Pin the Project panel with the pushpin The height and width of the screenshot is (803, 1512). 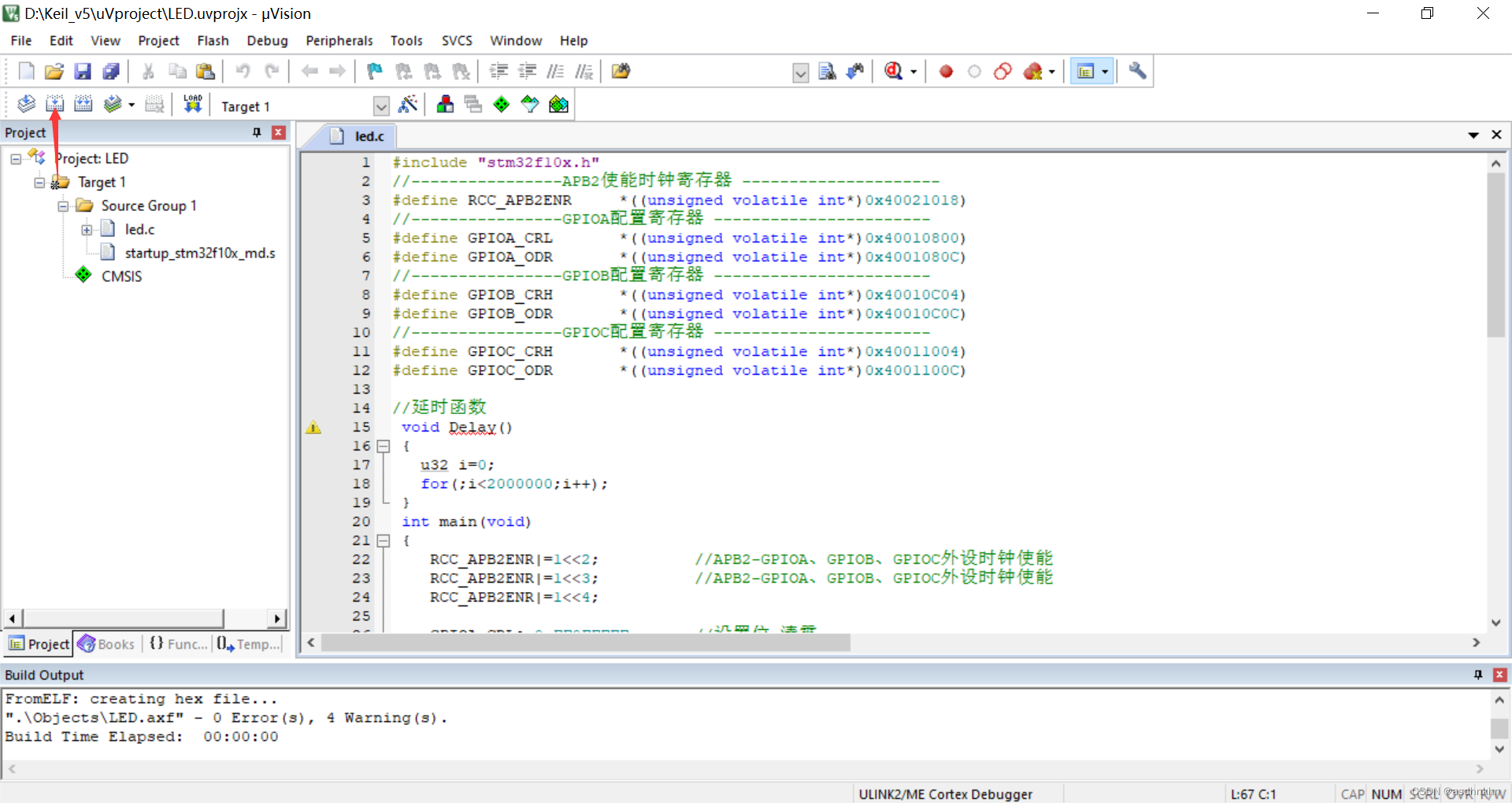pyautogui.click(x=257, y=132)
